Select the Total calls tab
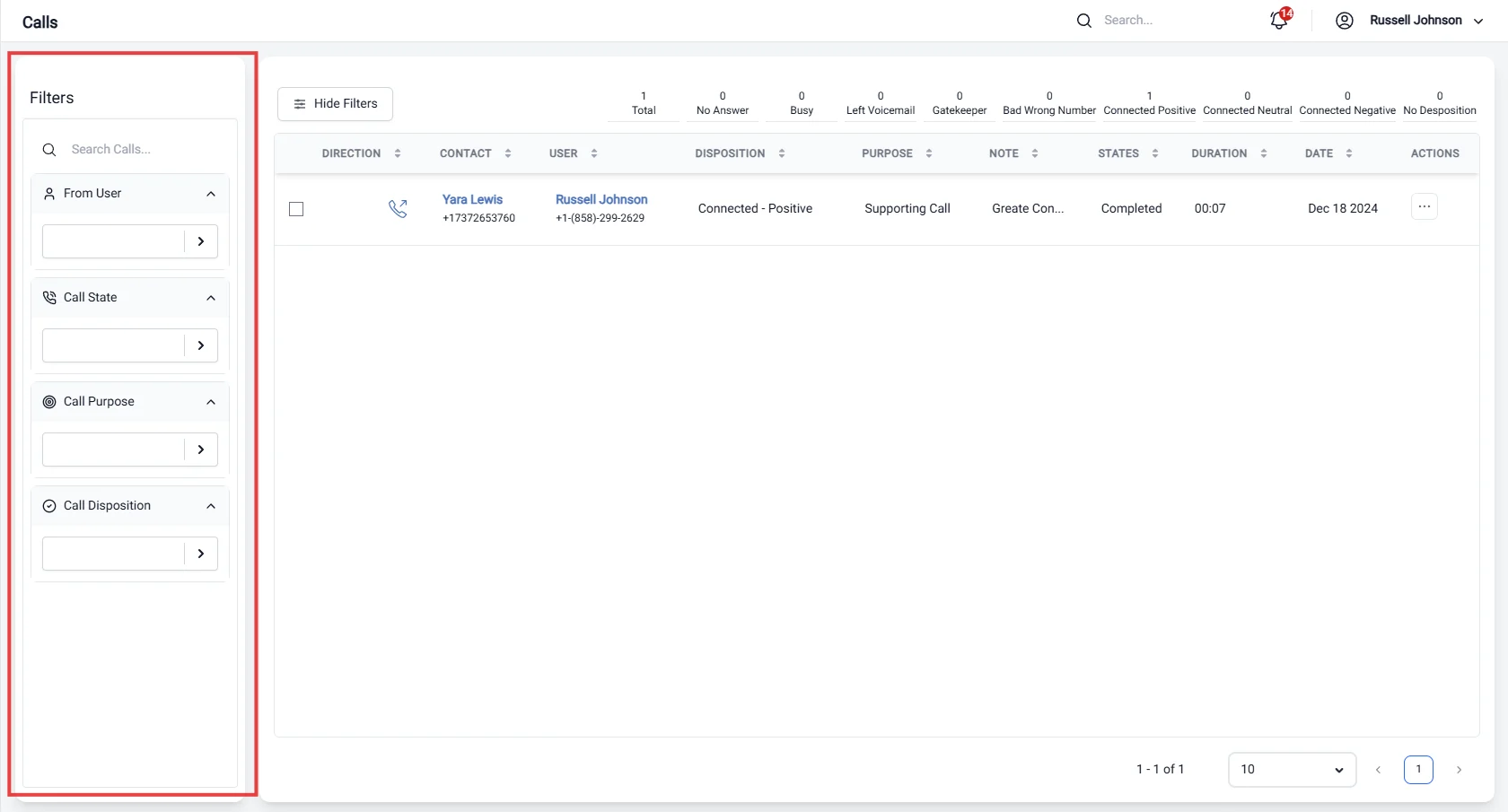 pyautogui.click(x=644, y=103)
